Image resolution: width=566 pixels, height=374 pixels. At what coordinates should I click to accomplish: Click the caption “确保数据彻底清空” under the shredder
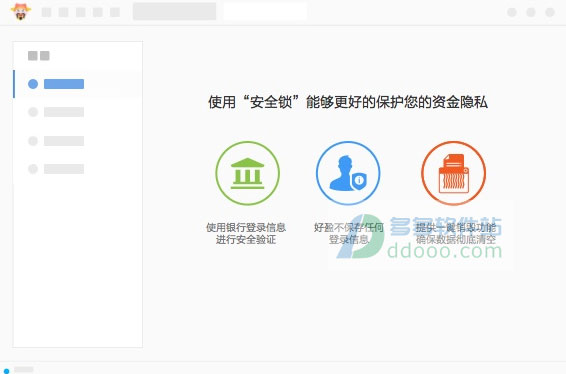coord(456,239)
